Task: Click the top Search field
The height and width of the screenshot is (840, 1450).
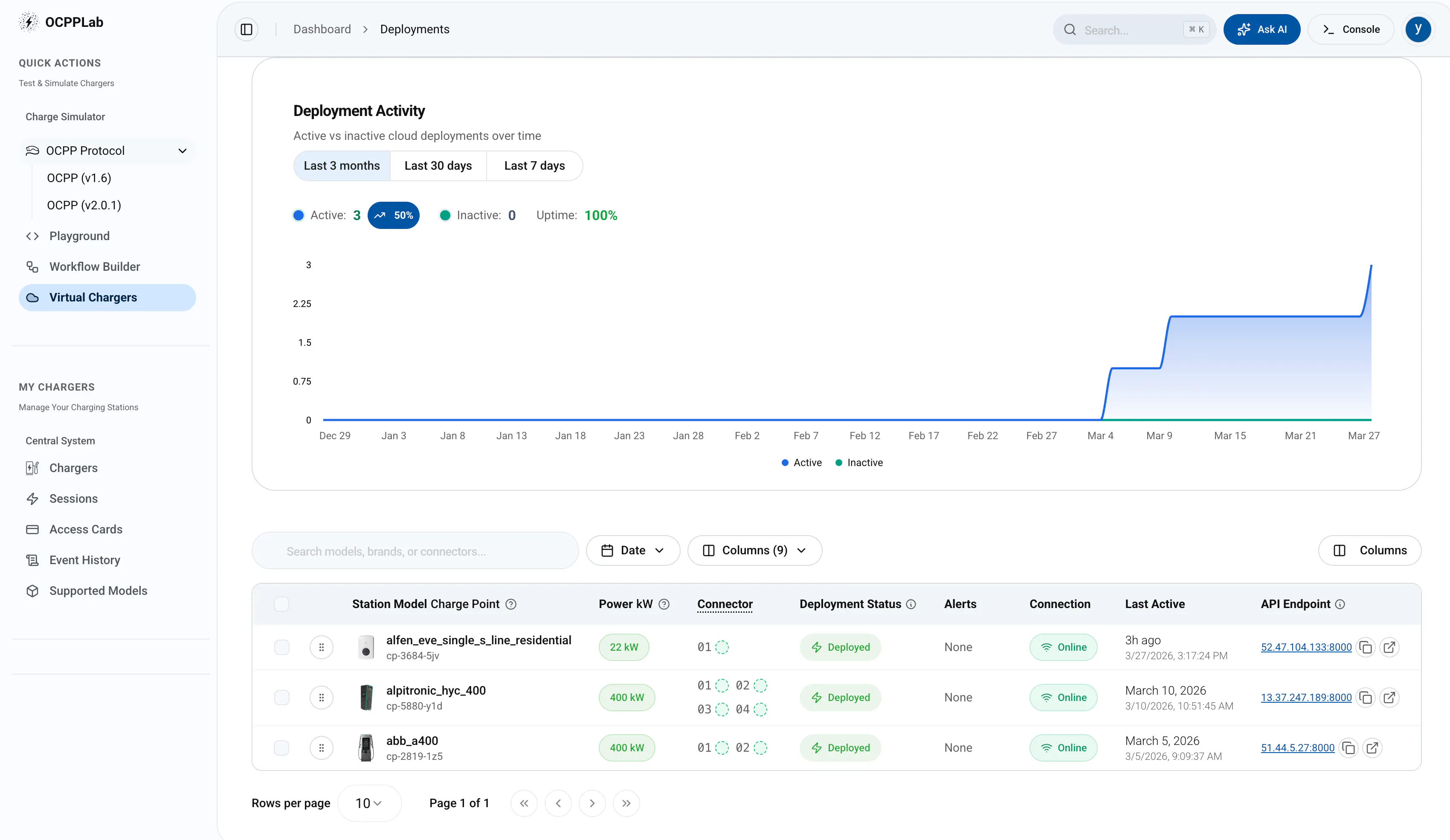Action: tap(1134, 29)
